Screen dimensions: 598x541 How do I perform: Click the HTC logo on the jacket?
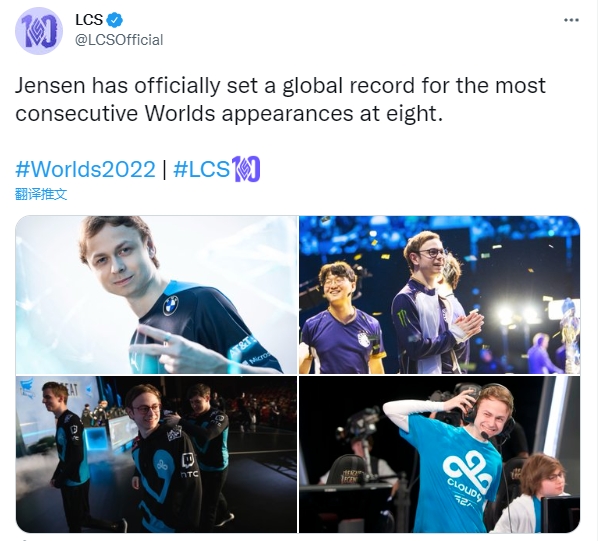[x=189, y=474]
